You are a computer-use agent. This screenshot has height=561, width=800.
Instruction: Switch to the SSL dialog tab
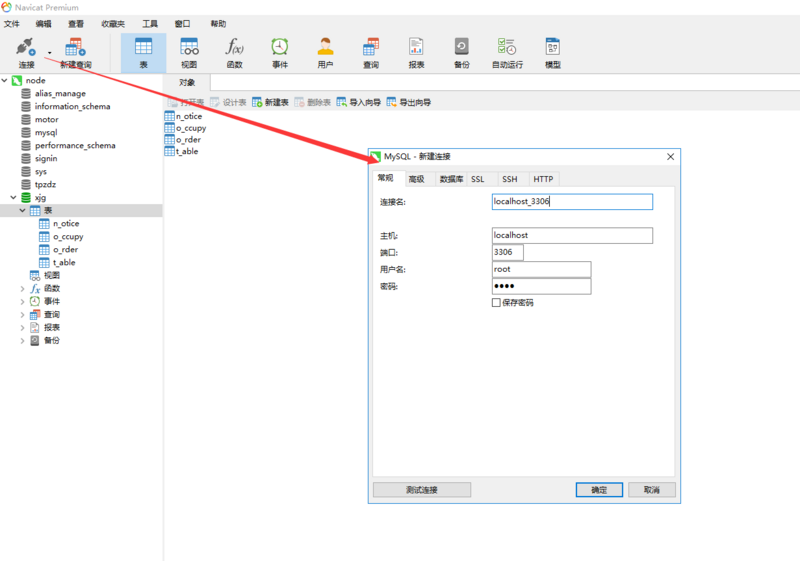pos(478,179)
